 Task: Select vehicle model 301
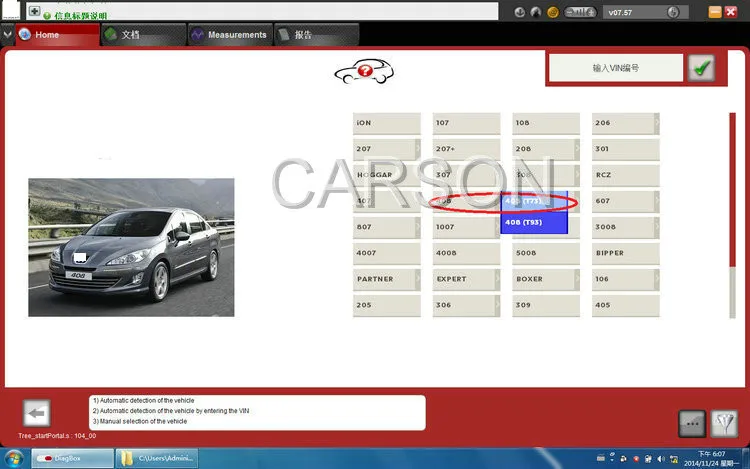626,149
